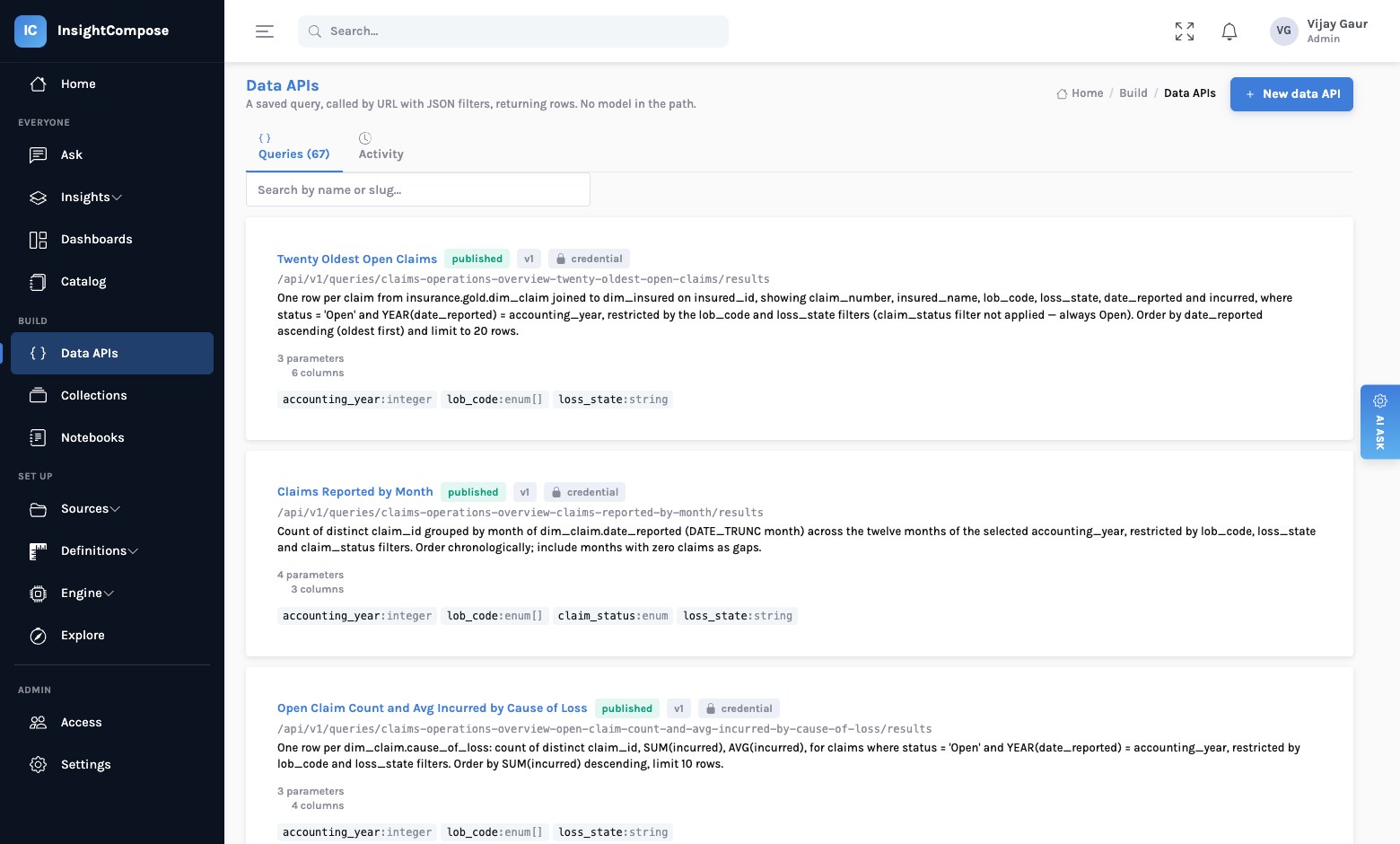Open Collections from the sidebar
Viewport: 1400px width, 844px height.
(112, 395)
